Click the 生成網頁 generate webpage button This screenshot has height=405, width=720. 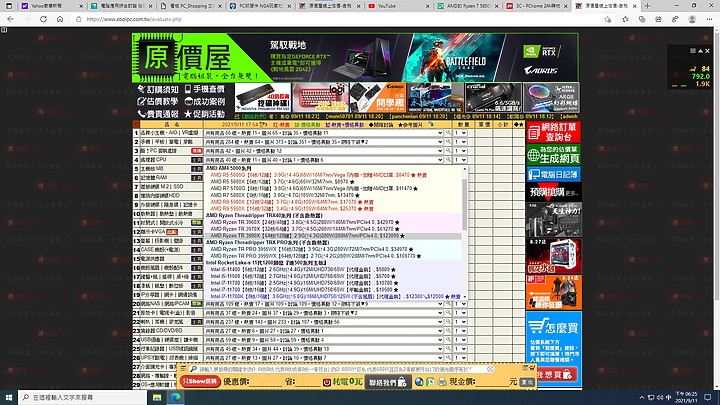point(553,155)
